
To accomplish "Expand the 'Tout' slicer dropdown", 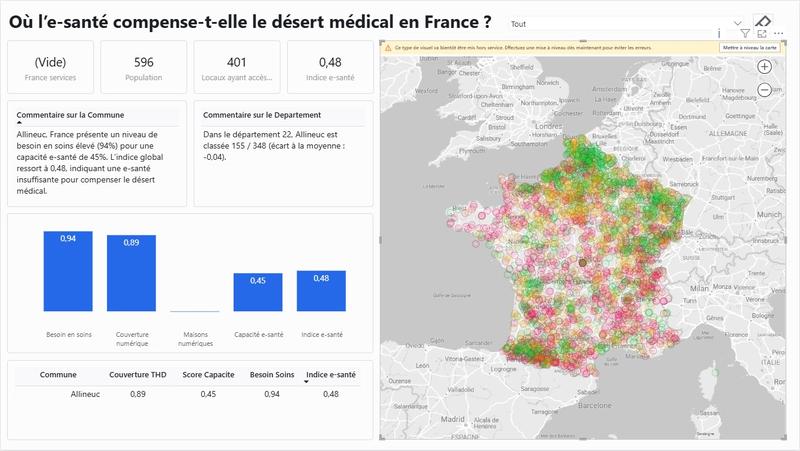I will click(739, 22).
